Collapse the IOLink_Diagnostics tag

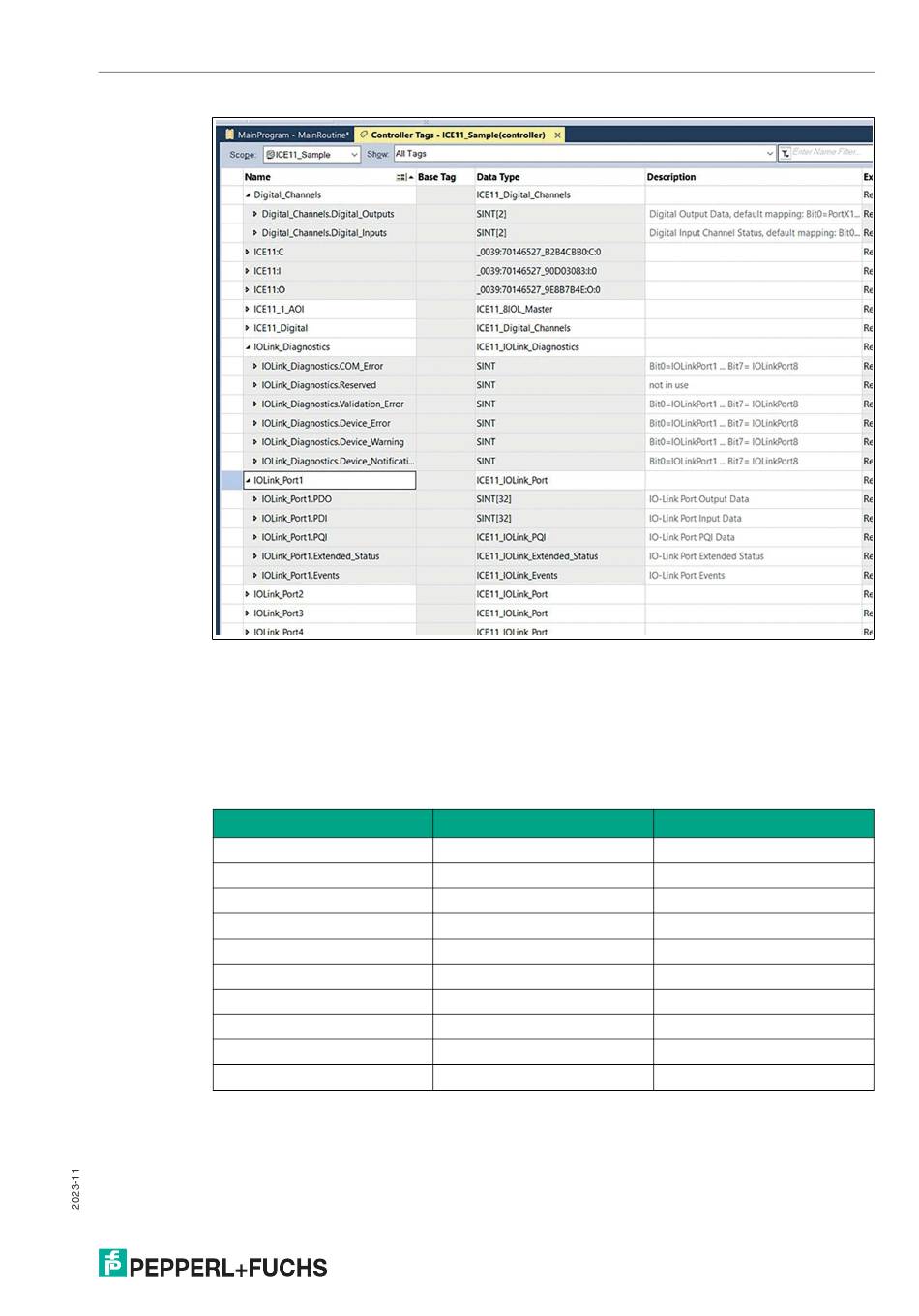[248, 347]
